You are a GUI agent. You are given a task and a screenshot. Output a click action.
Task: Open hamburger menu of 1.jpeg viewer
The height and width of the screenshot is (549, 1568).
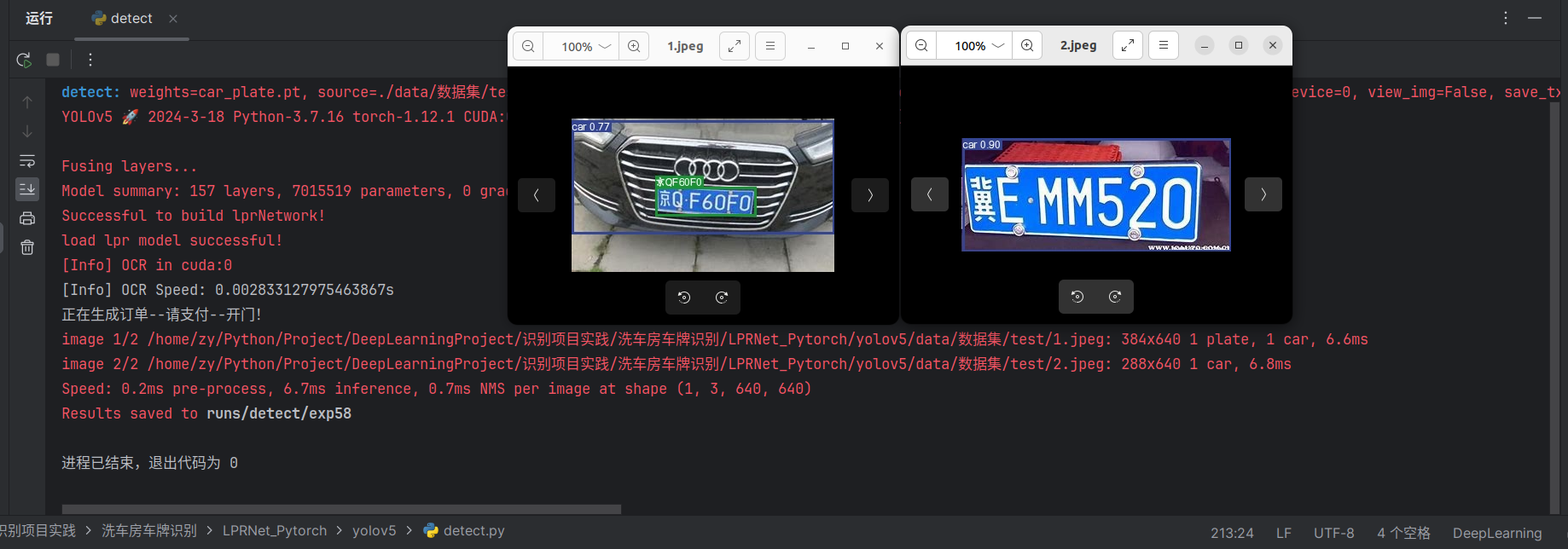(770, 46)
